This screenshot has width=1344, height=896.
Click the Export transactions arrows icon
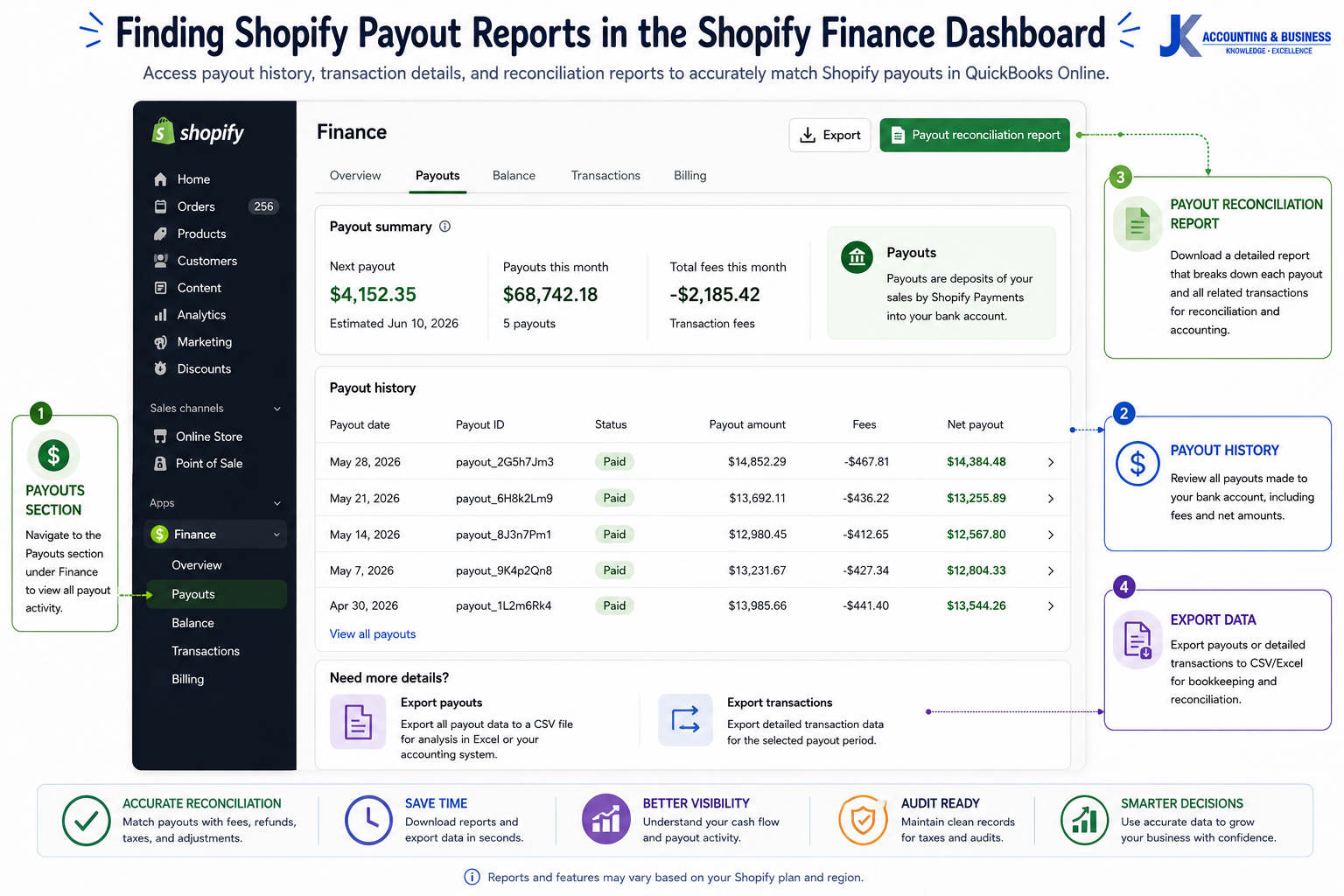pyautogui.click(x=686, y=720)
